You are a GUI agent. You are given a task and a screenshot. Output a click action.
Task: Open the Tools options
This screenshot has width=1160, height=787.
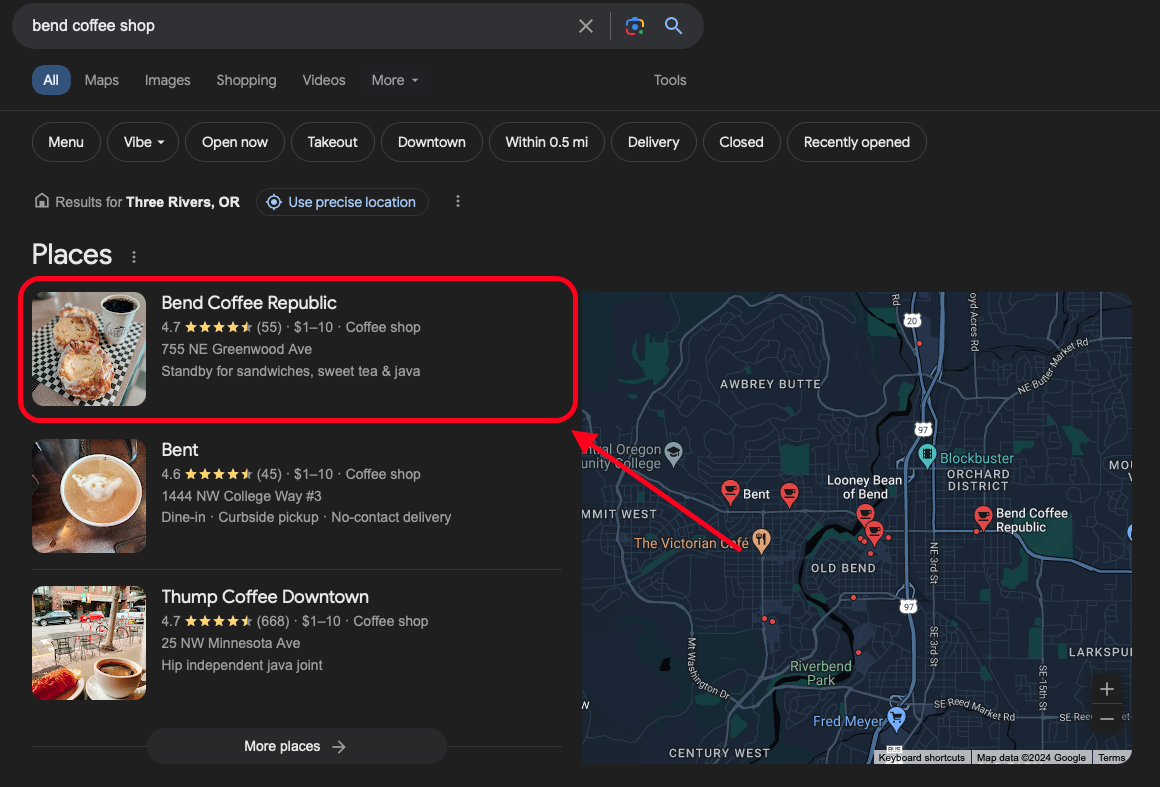670,80
